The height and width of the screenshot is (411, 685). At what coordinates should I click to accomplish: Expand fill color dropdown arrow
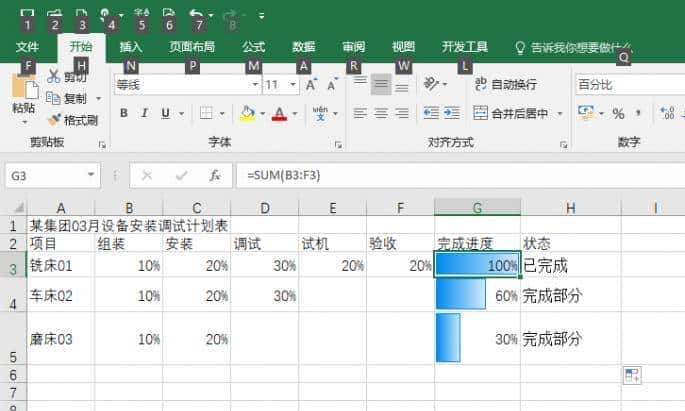[x=263, y=114]
